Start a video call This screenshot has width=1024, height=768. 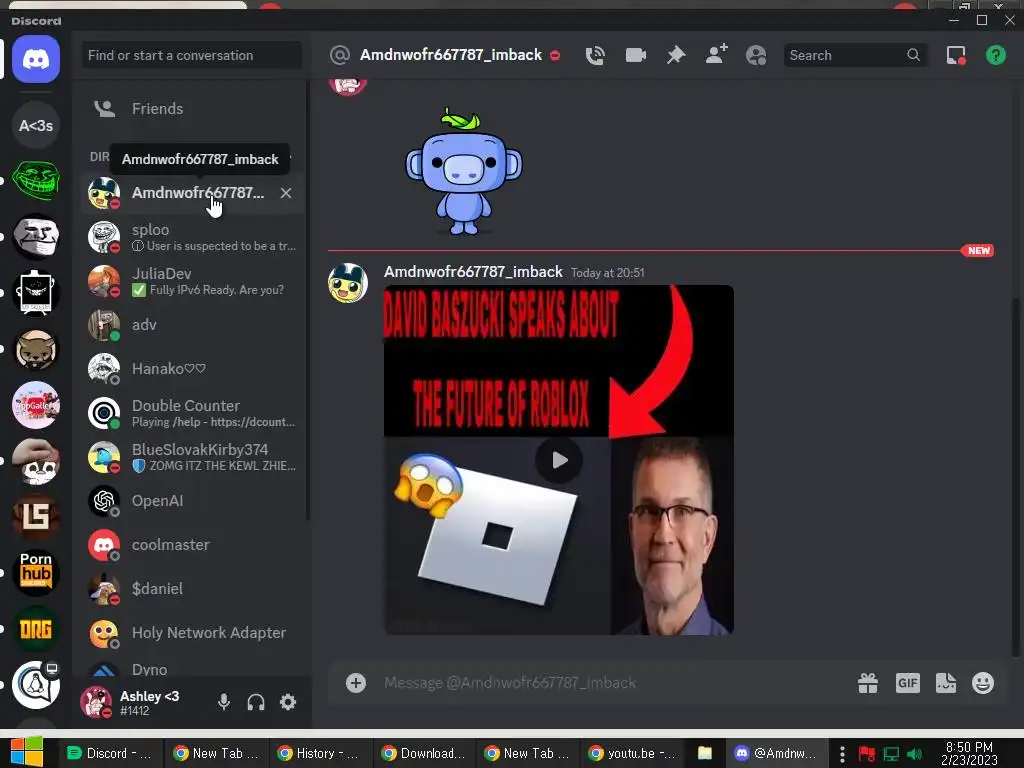[x=635, y=56]
